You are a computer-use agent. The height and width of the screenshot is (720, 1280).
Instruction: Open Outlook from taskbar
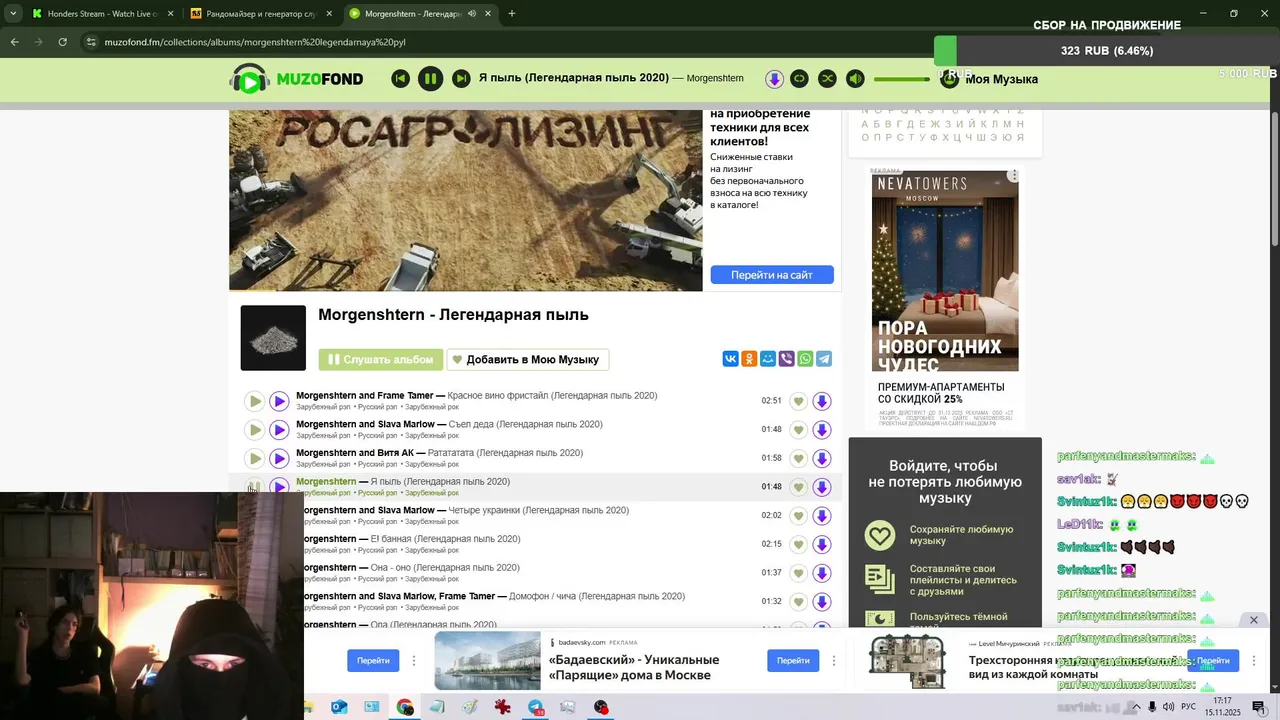pyautogui.click(x=339, y=707)
